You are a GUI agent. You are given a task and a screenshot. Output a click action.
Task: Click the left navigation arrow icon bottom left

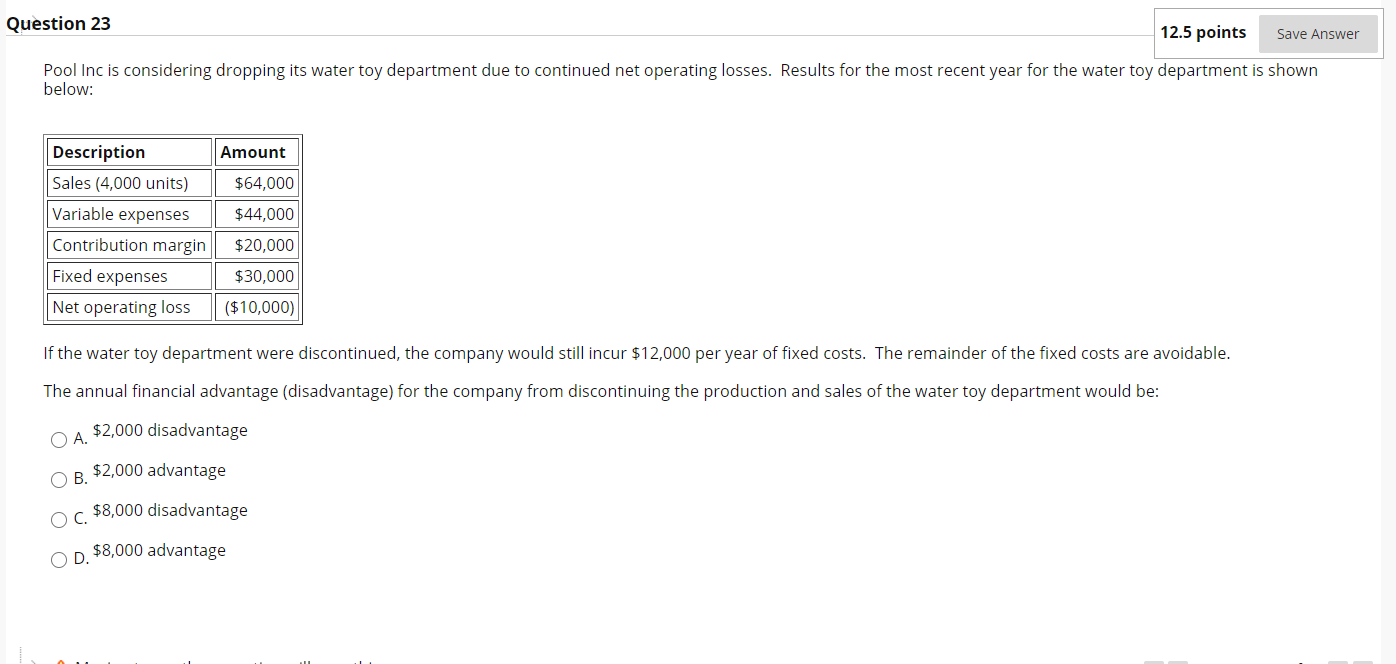coord(34,662)
